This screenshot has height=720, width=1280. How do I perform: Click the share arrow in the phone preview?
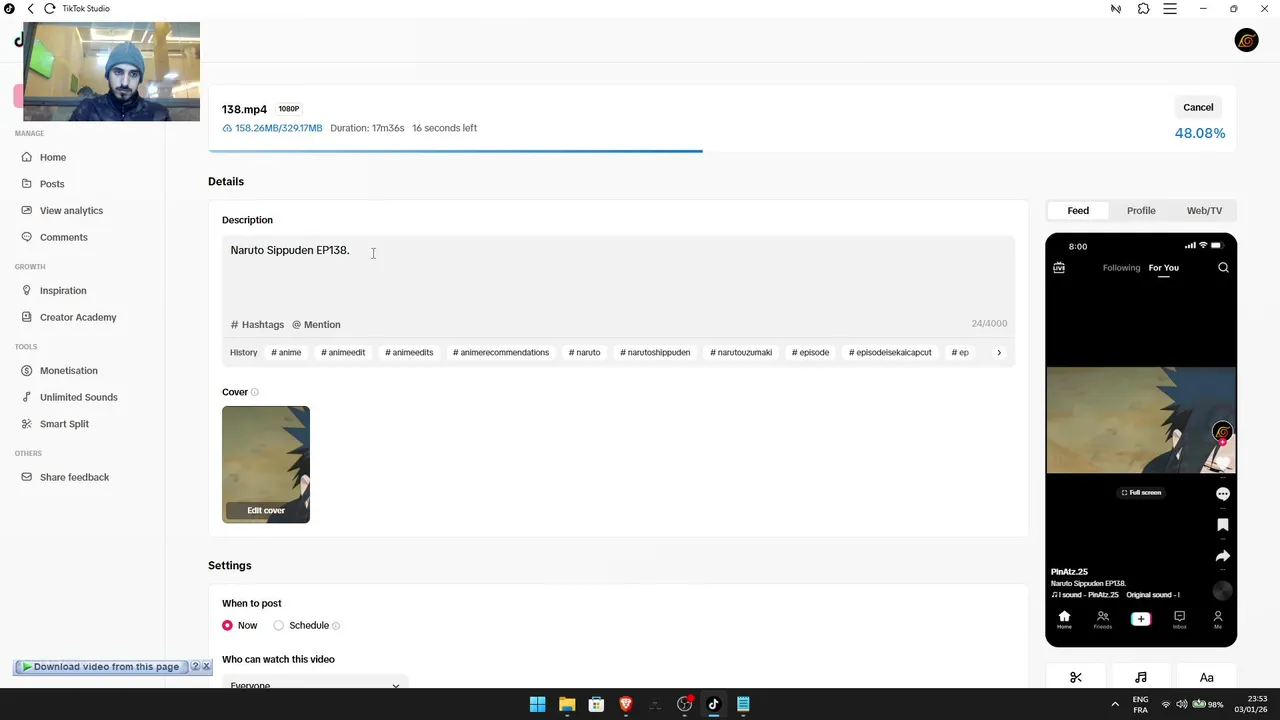pyautogui.click(x=1222, y=556)
